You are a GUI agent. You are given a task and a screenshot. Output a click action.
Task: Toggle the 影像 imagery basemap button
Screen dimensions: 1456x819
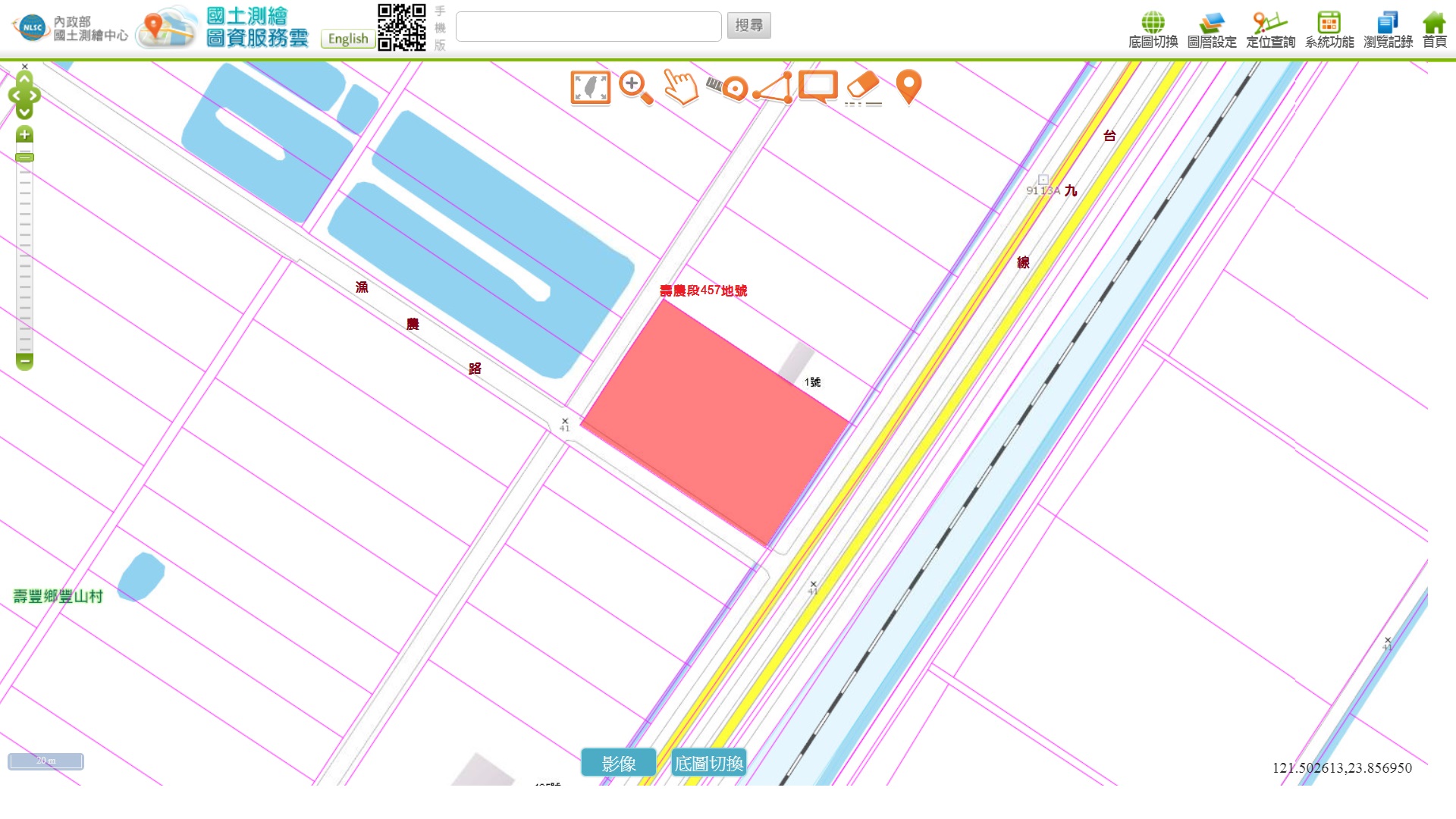coord(618,763)
